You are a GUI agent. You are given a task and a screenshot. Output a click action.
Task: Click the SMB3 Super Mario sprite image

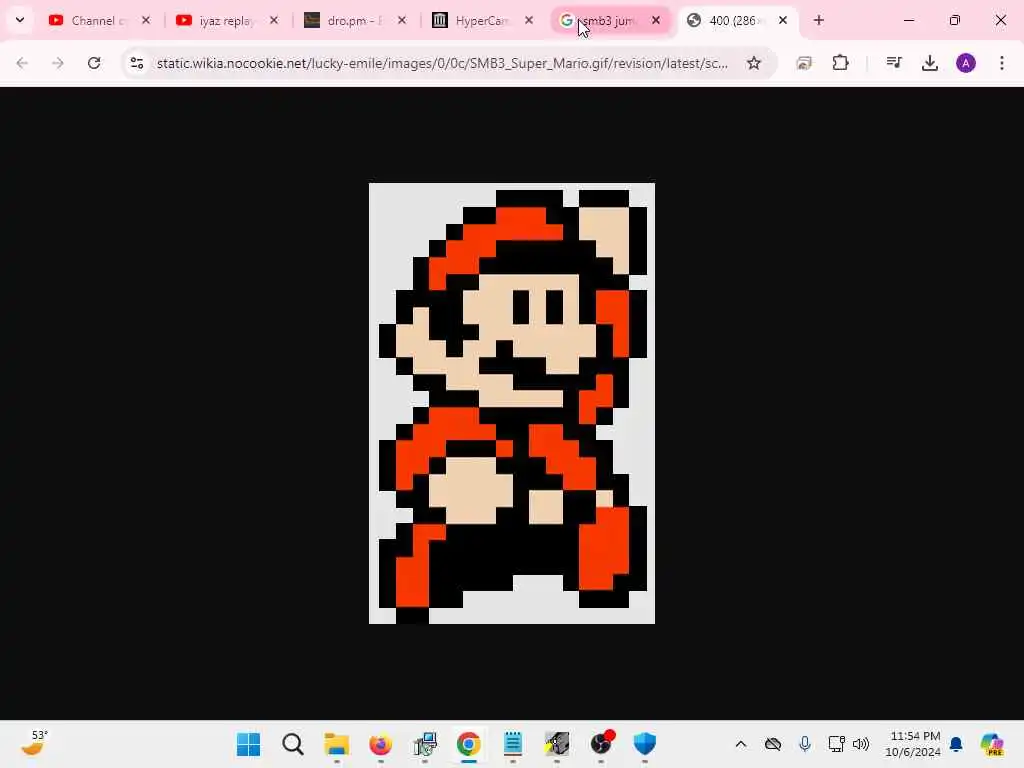[x=512, y=403]
